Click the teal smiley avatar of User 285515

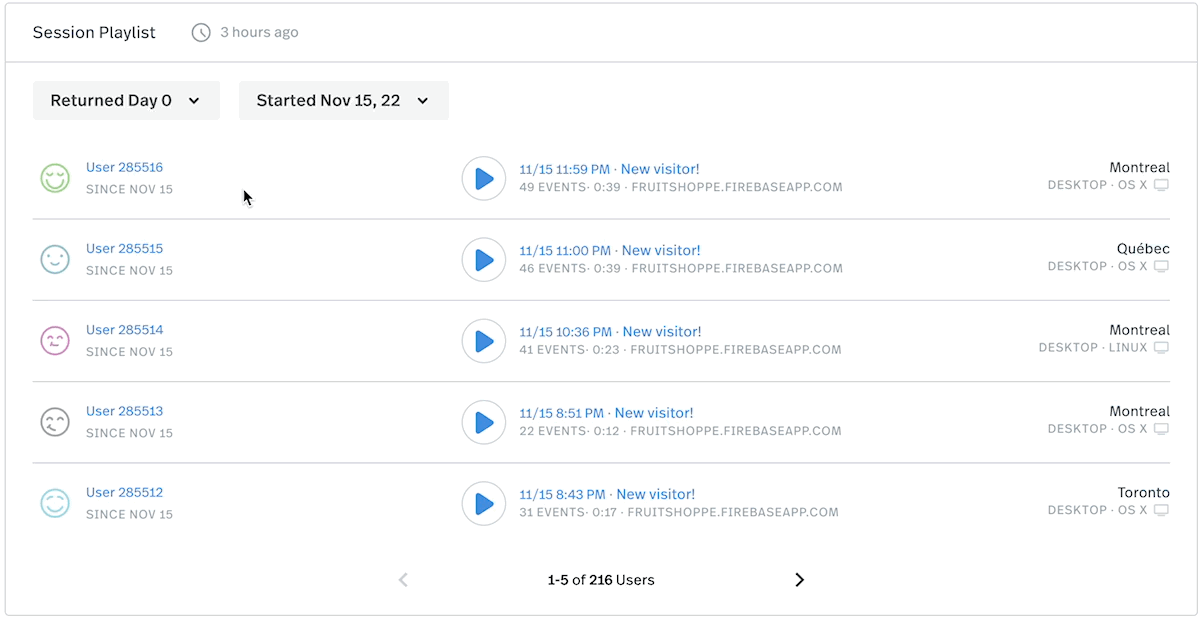pos(55,260)
